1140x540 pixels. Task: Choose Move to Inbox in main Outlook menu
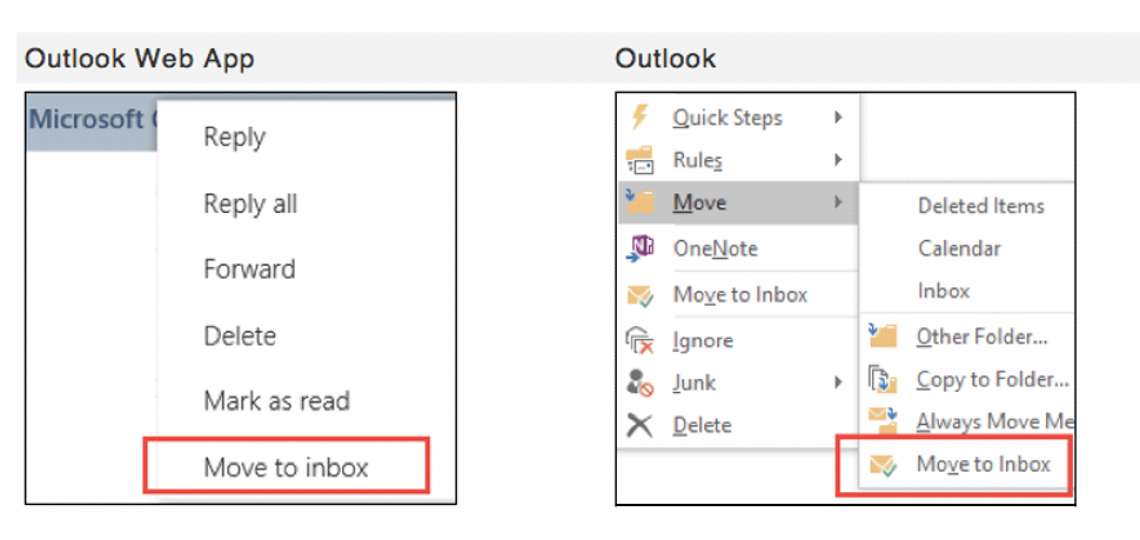tap(740, 294)
